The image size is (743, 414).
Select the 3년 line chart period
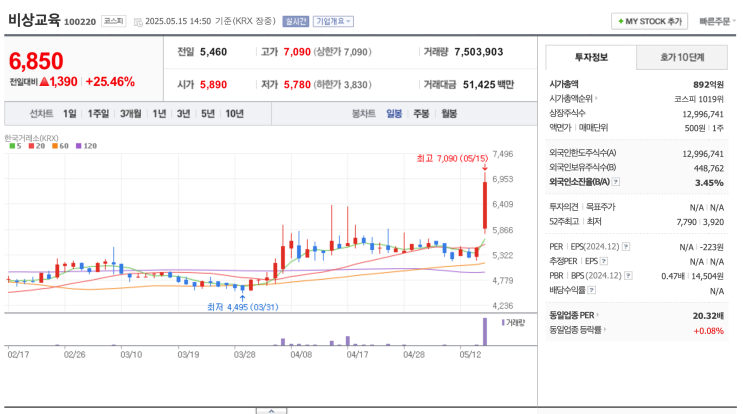tap(183, 114)
